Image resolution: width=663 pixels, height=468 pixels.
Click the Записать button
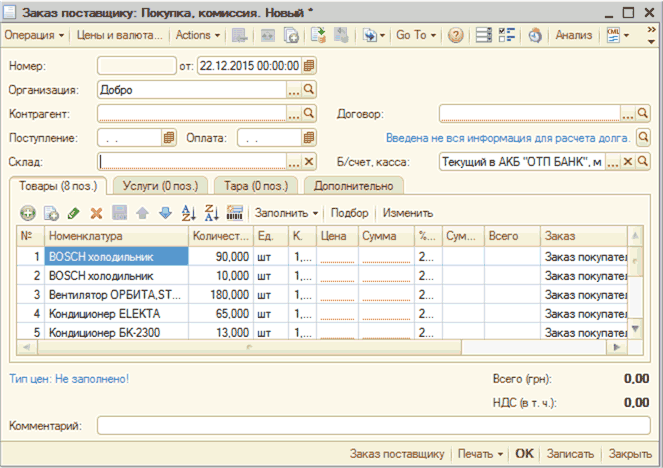(571, 454)
